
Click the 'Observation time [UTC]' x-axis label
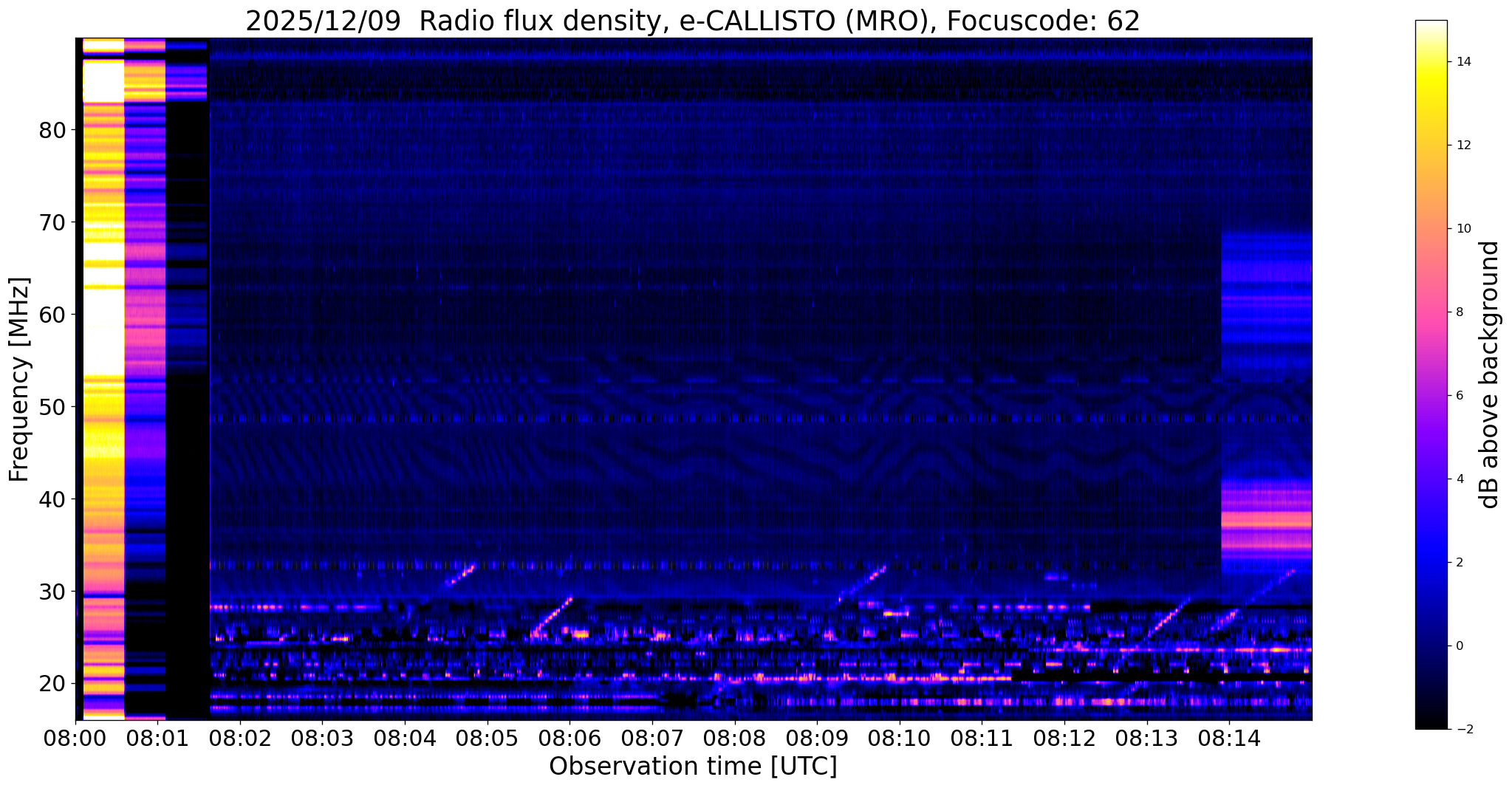693,766
